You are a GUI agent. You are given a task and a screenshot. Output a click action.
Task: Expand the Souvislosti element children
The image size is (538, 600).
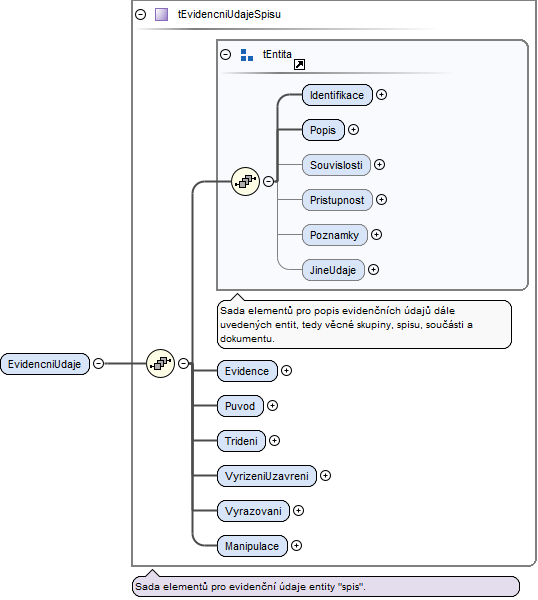point(379,165)
